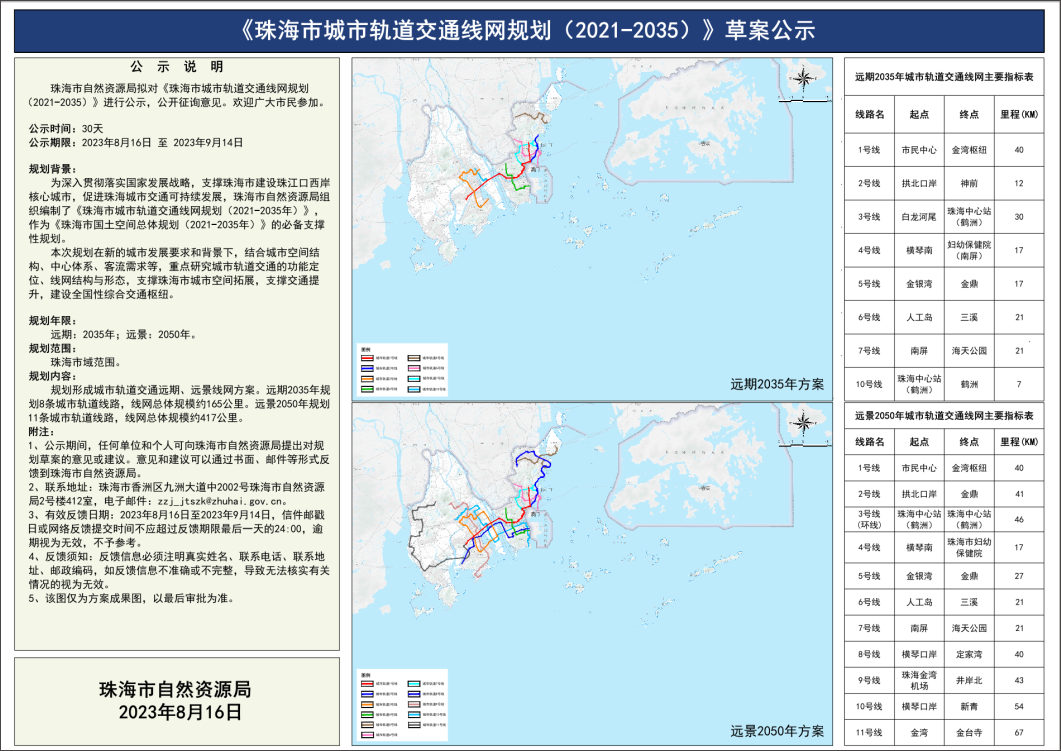1061x751 pixels.
Task: Click brown swatch in the 2035 map legend
Action: pos(414,358)
